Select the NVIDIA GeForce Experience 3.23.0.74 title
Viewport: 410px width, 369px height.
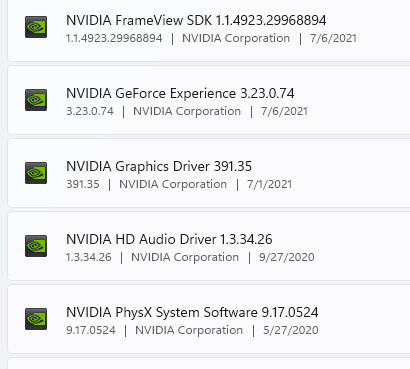tap(180, 93)
